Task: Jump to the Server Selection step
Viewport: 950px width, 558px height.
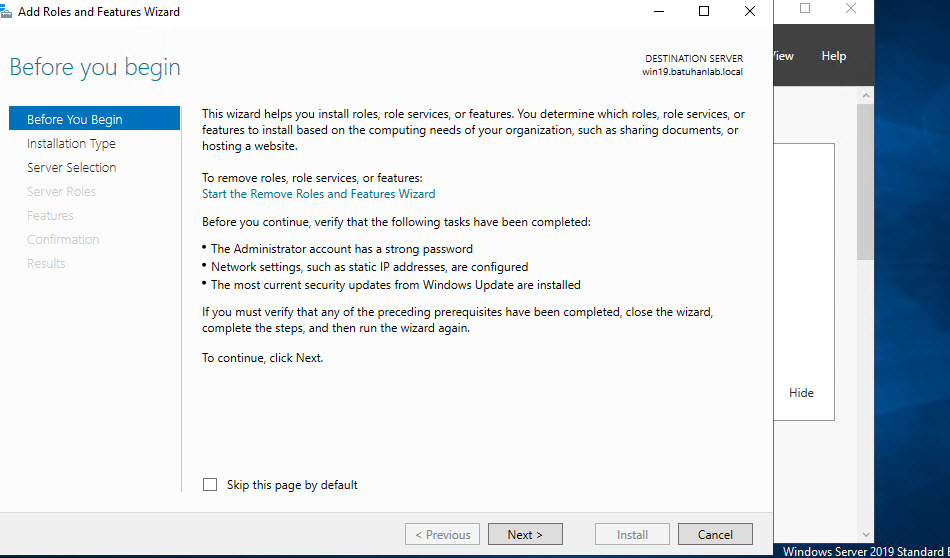Action: click(71, 168)
